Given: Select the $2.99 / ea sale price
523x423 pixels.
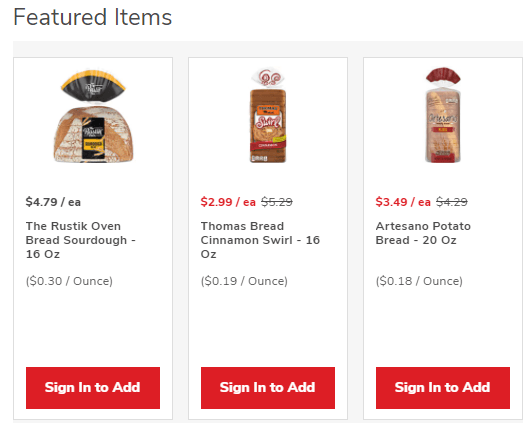Looking at the screenshot, I should (x=228, y=202).
